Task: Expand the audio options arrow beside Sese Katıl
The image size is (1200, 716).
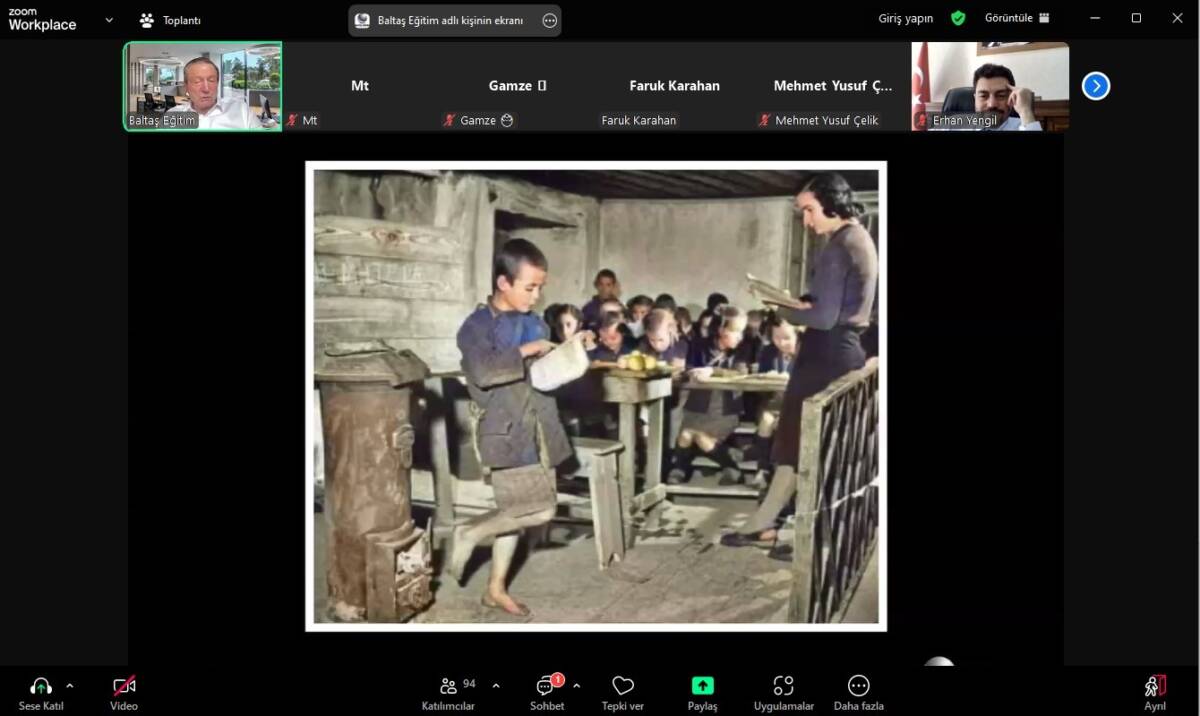Action: pyautogui.click(x=70, y=686)
